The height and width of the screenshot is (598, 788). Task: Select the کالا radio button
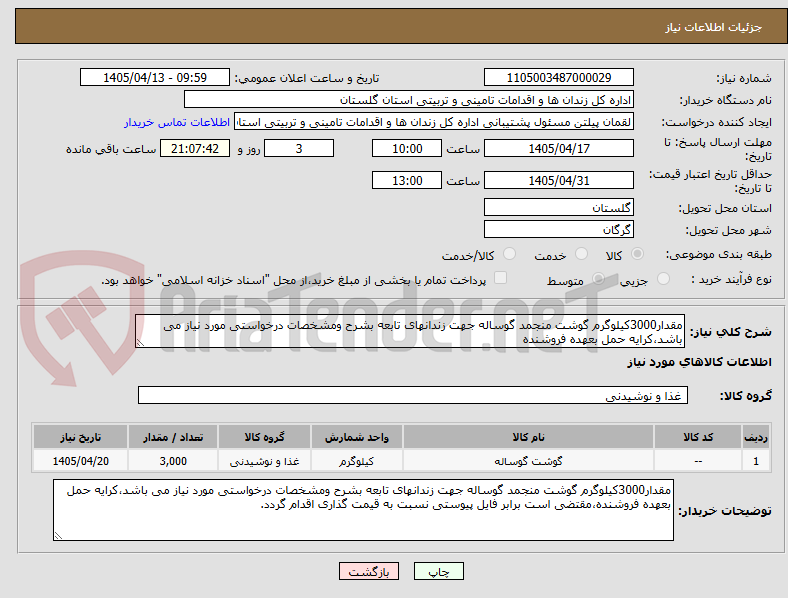click(x=637, y=254)
